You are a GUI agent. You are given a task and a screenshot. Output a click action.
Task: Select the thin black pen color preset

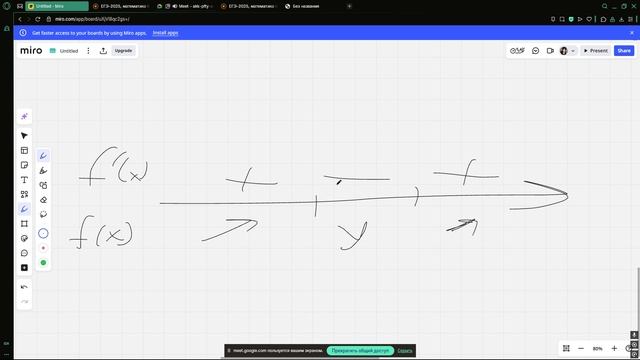point(43,233)
